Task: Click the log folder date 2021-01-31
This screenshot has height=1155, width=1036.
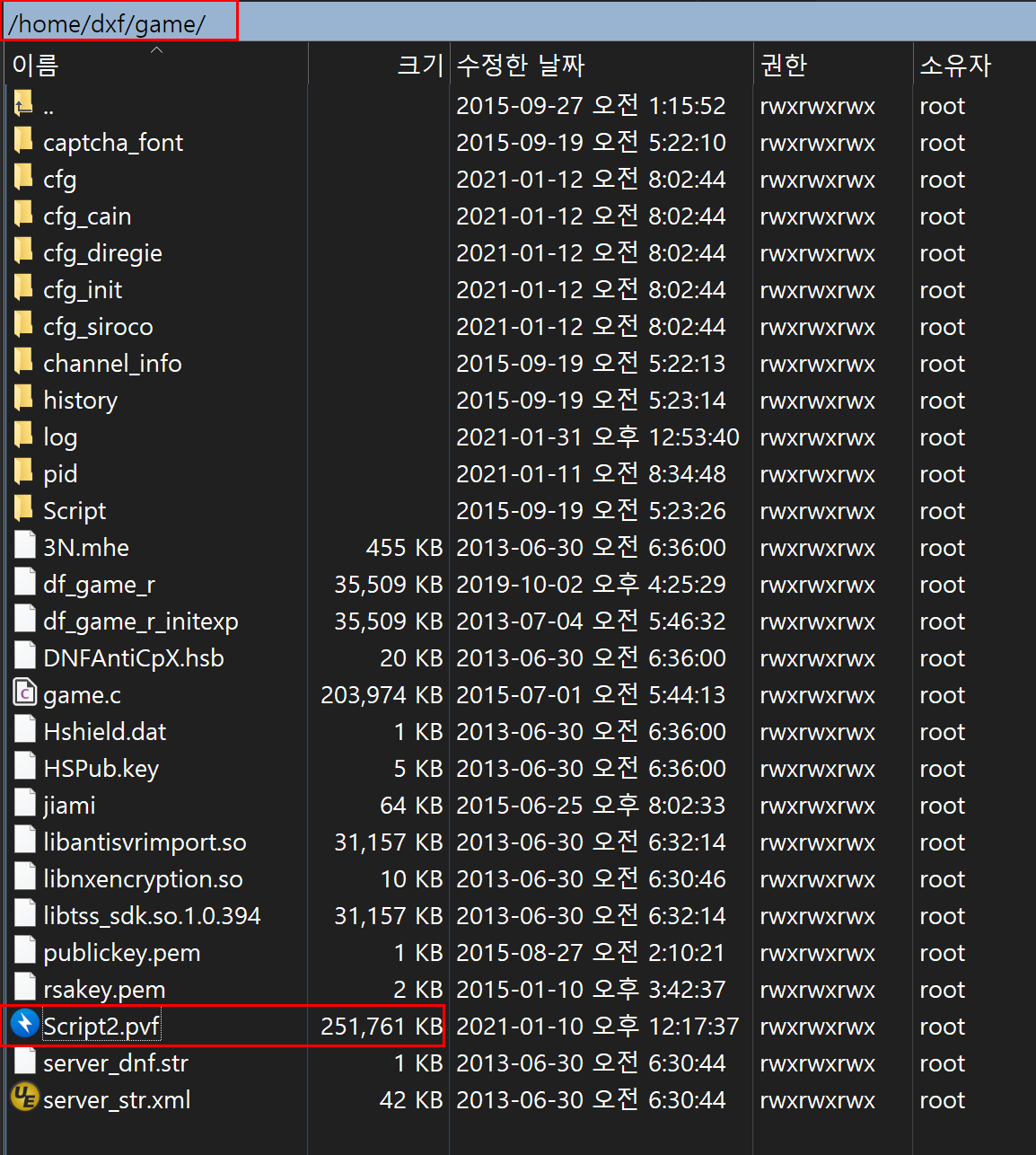Action: click(598, 436)
